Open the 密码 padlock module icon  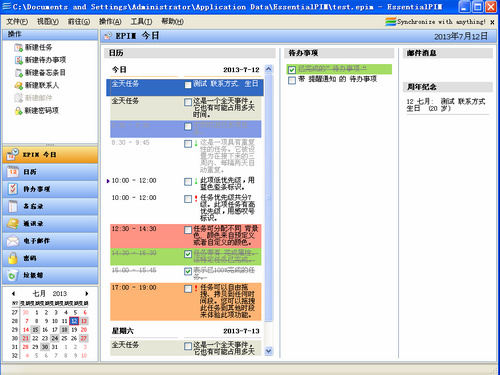click(x=13, y=258)
